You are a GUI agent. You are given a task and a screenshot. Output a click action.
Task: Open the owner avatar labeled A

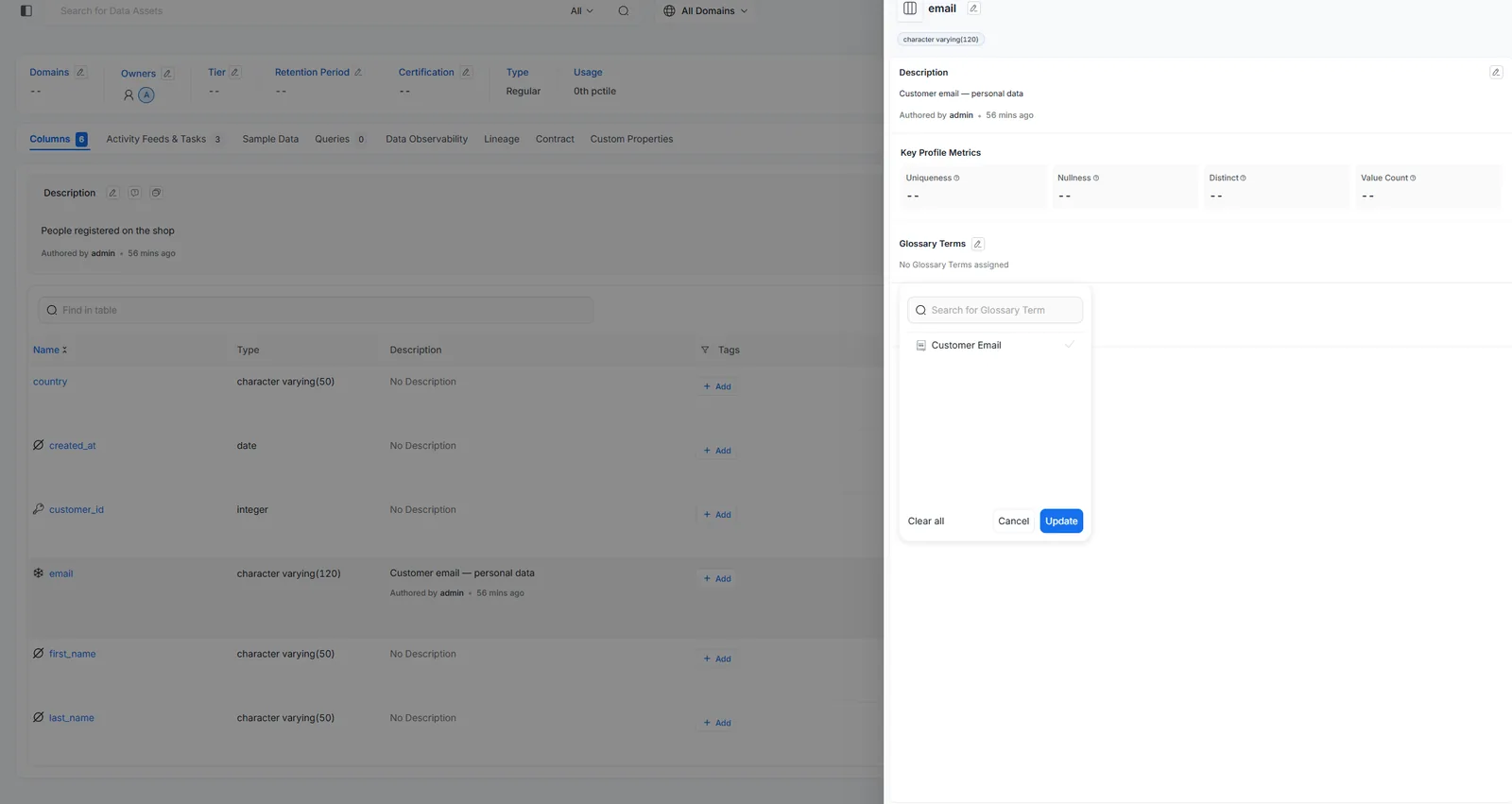(x=146, y=94)
